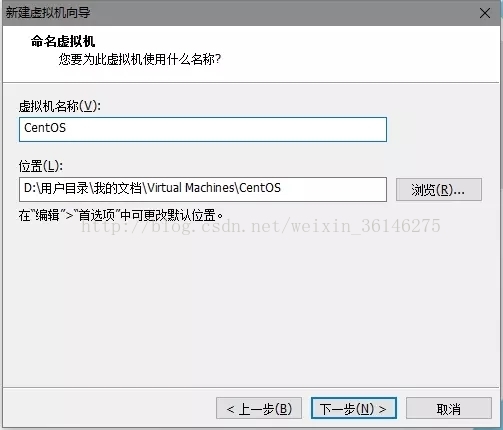Viewport: 503px width, 430px height.
Task: Go back with the 上一步(B) button
Action: coord(259,408)
